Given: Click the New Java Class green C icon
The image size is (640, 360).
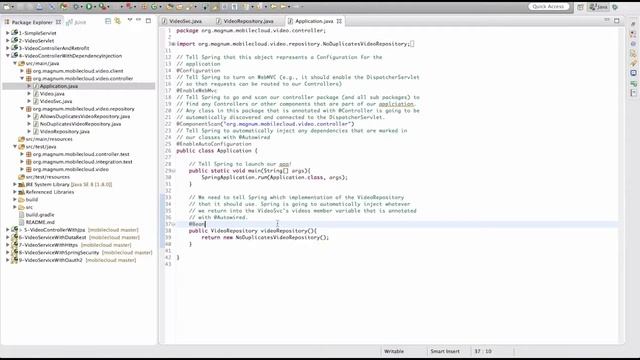Looking at the screenshot, I should (154, 7).
